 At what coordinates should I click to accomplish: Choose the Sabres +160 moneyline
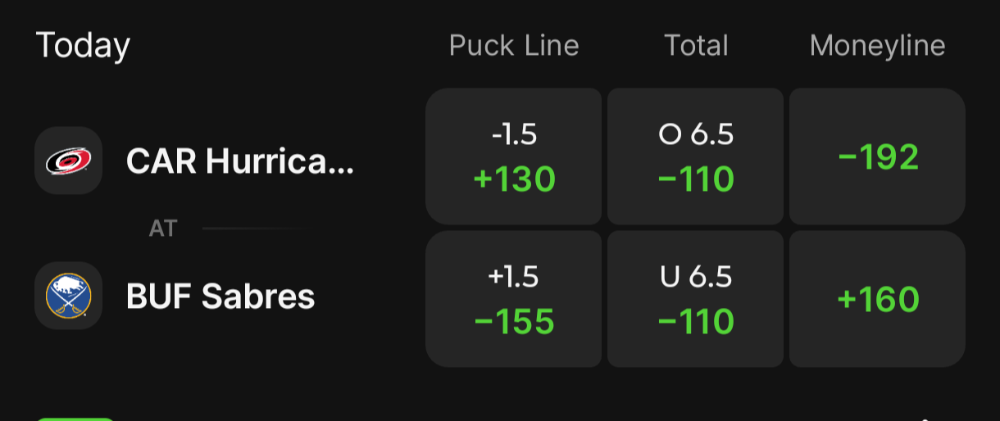pyautogui.click(x=877, y=299)
